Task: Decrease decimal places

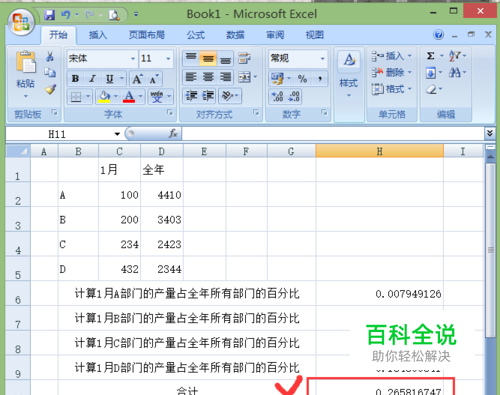Action: pos(294,97)
